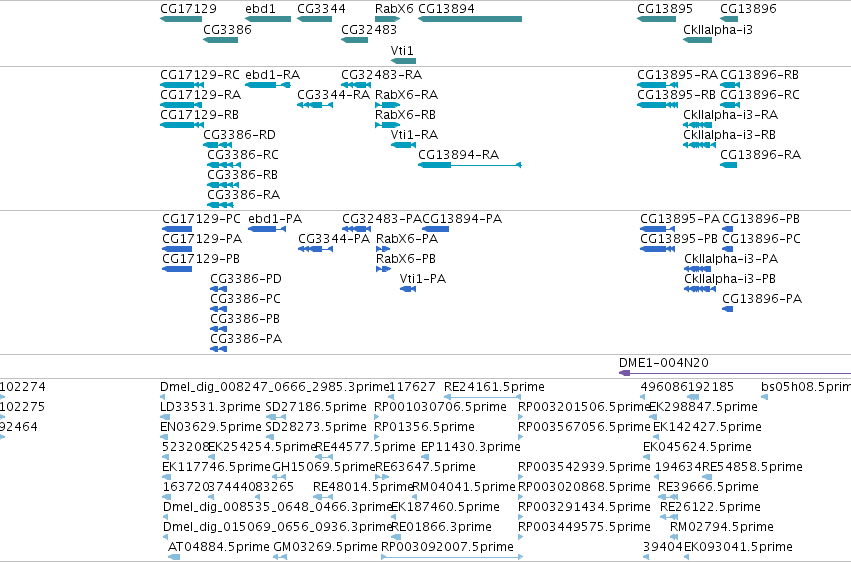Click transcript CG13896-RB
Screen dimensions: 851x562
click(x=730, y=85)
